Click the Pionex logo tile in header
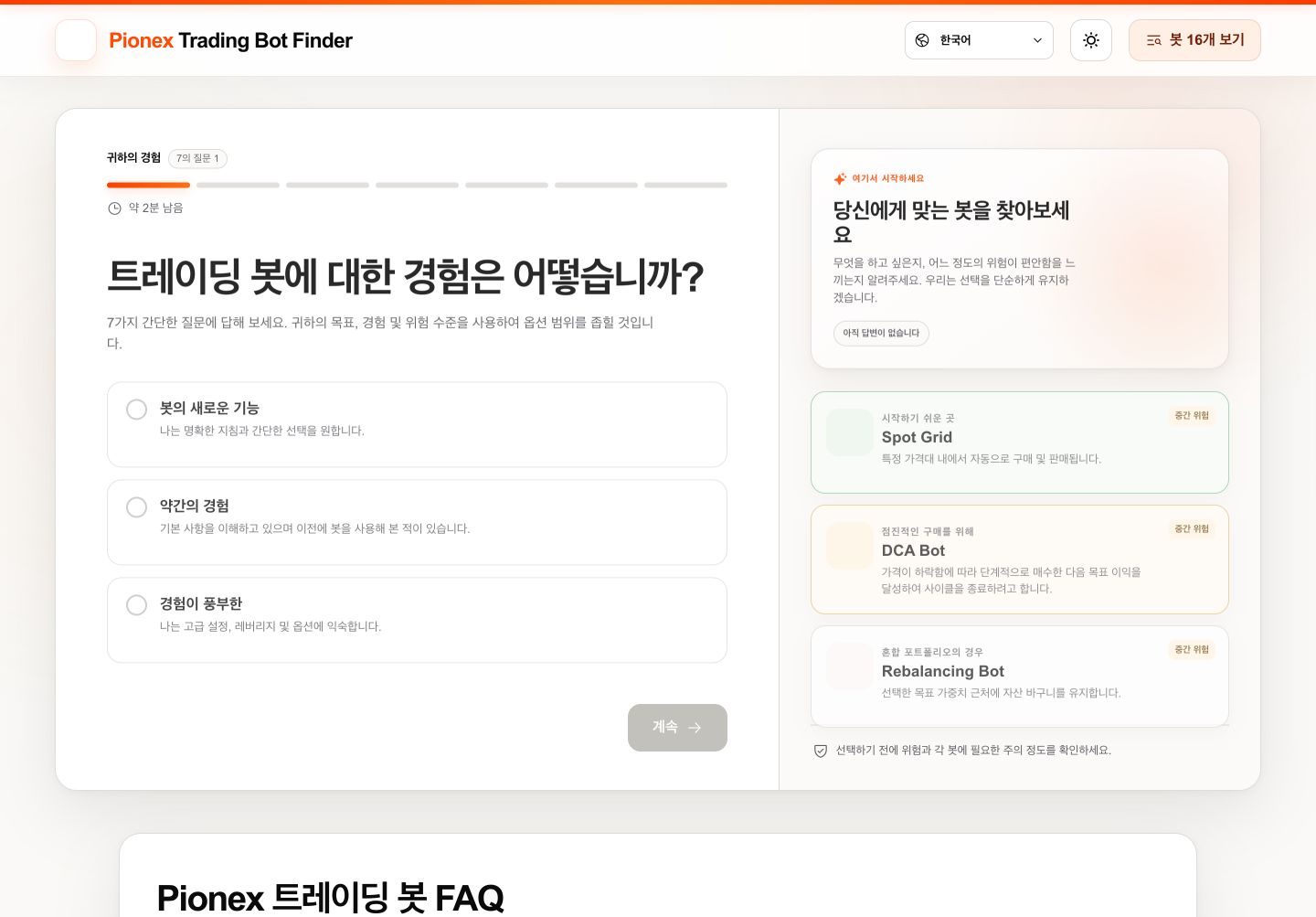Screen dimensions: 1316x917 tap(76, 40)
